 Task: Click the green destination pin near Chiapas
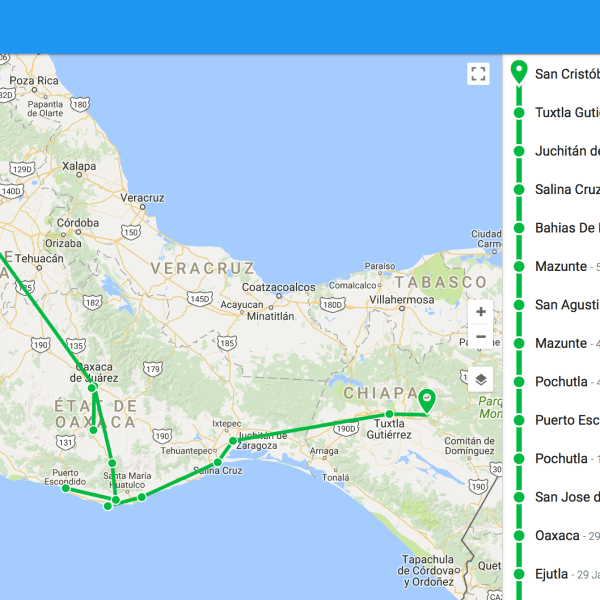tap(427, 401)
